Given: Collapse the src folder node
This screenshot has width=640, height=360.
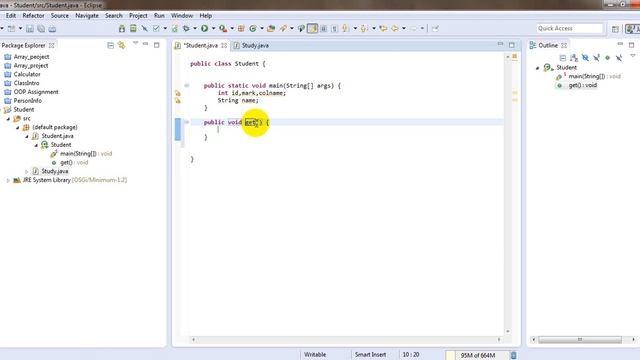Looking at the screenshot, I should click(8, 119).
